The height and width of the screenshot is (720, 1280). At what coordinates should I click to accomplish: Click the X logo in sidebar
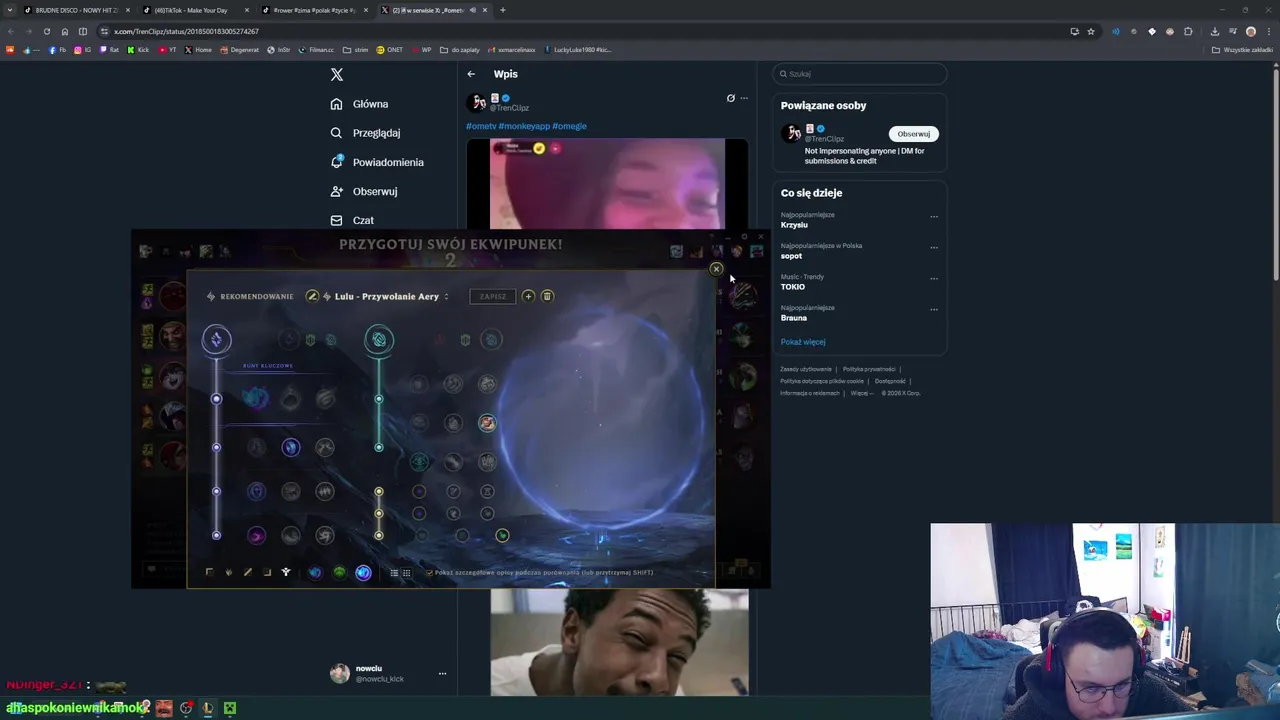coord(337,75)
